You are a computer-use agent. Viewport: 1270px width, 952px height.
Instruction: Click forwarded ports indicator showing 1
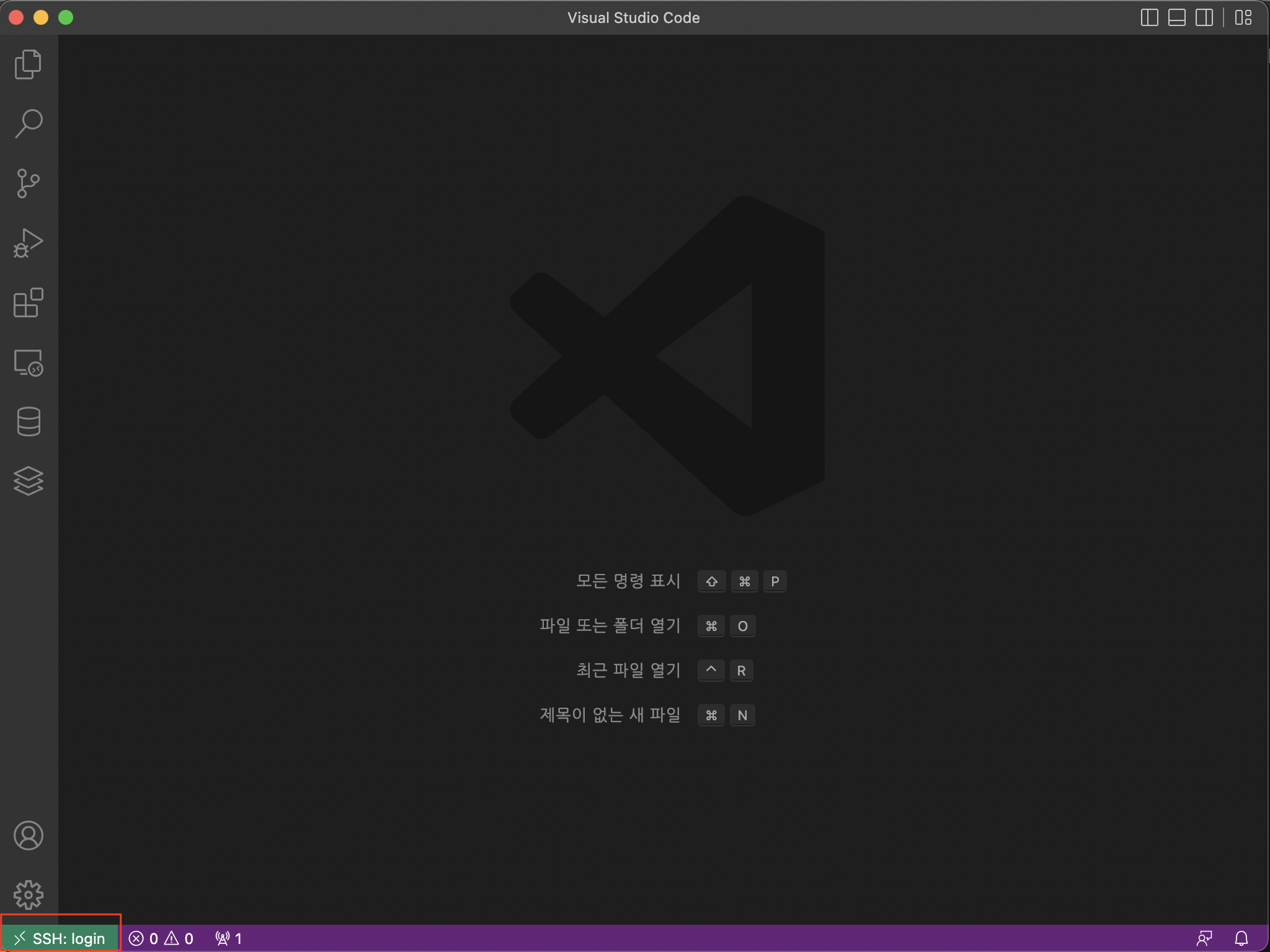228,938
